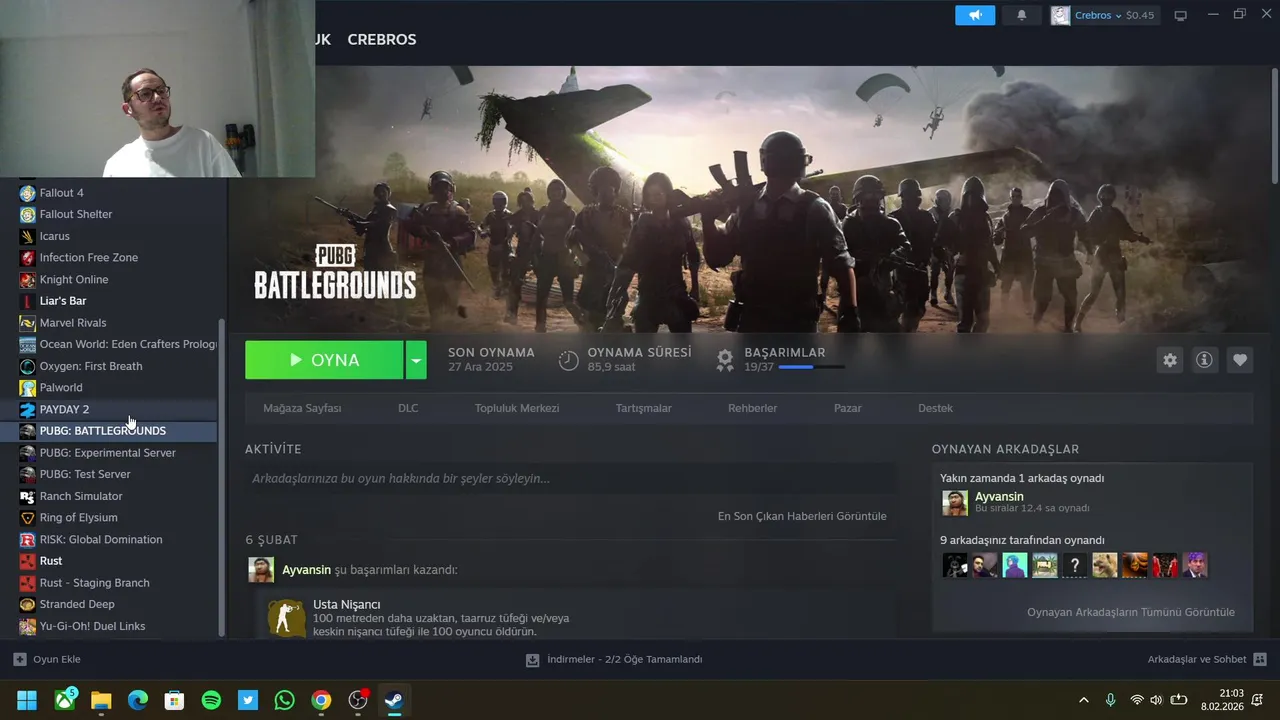Open the notifications bell icon

click(x=1021, y=15)
